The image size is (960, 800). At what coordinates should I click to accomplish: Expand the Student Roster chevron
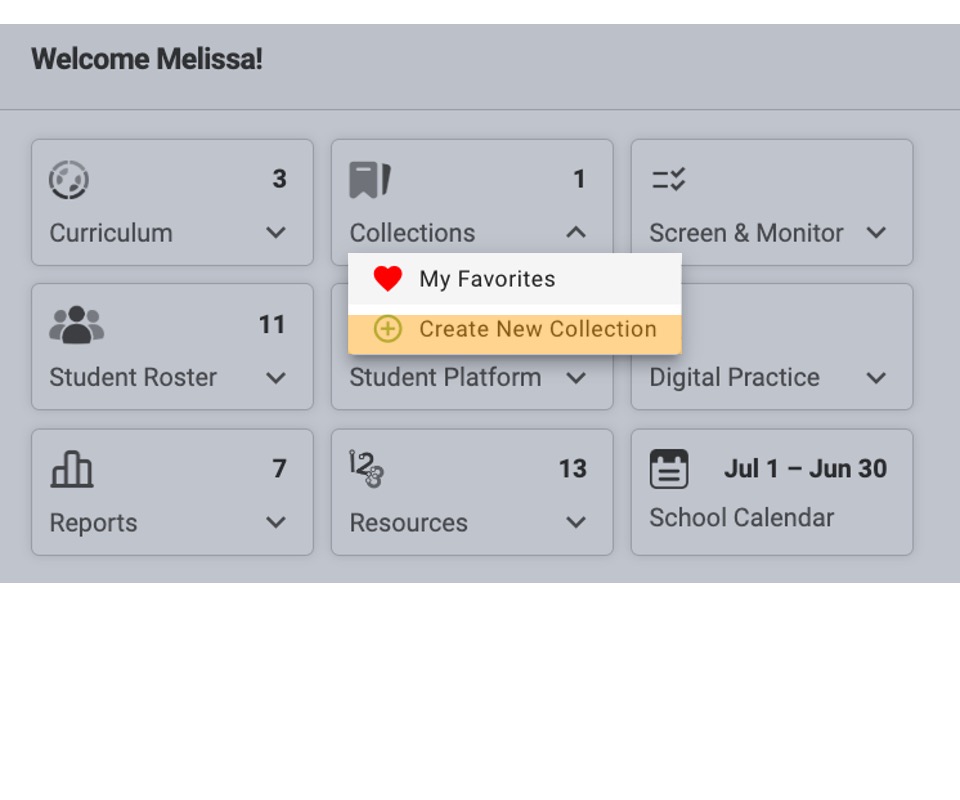276,378
